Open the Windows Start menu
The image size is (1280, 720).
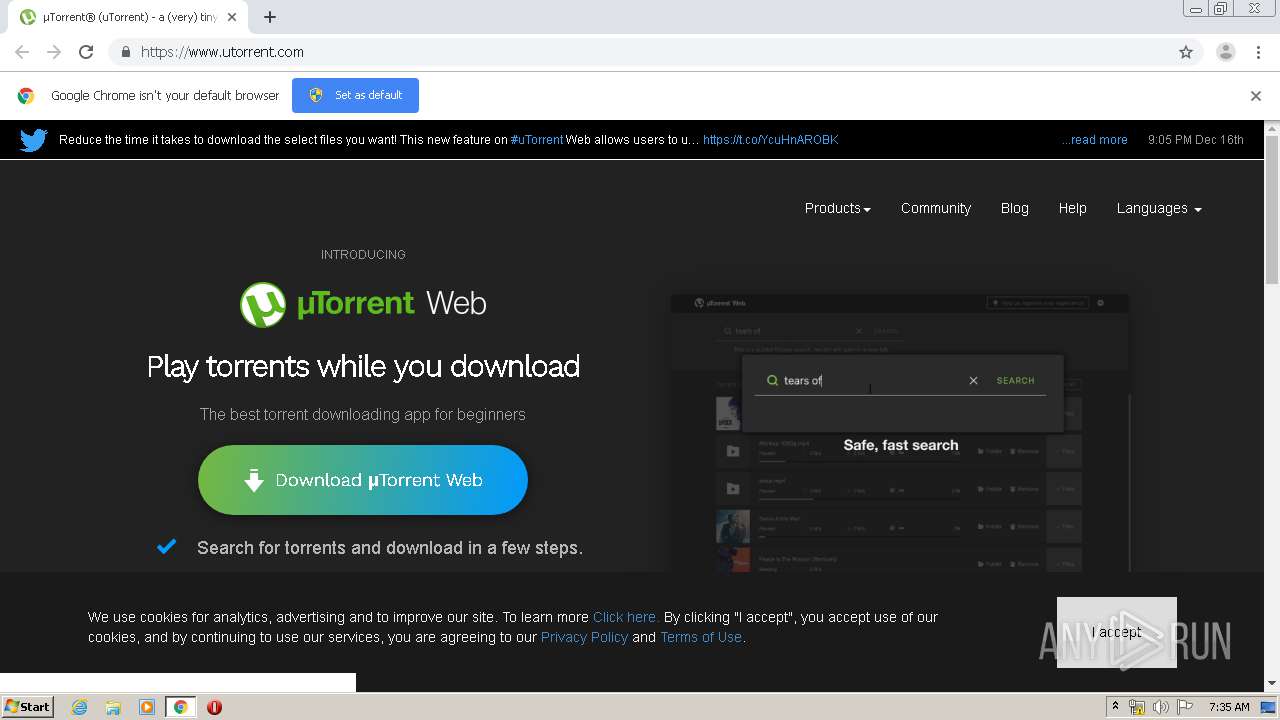28,707
